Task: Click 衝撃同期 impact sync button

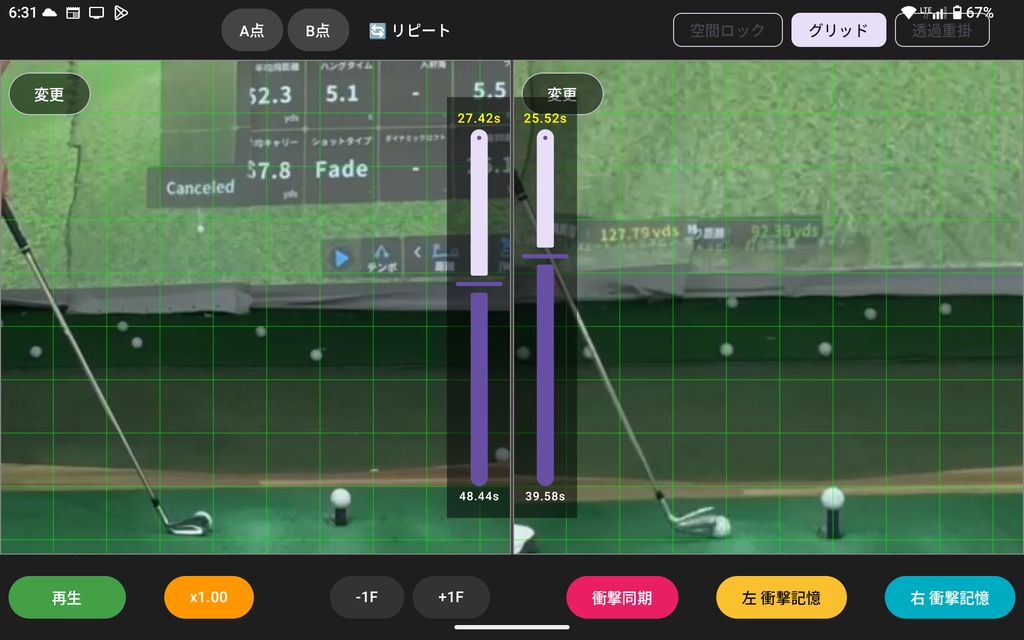Action: coord(622,597)
